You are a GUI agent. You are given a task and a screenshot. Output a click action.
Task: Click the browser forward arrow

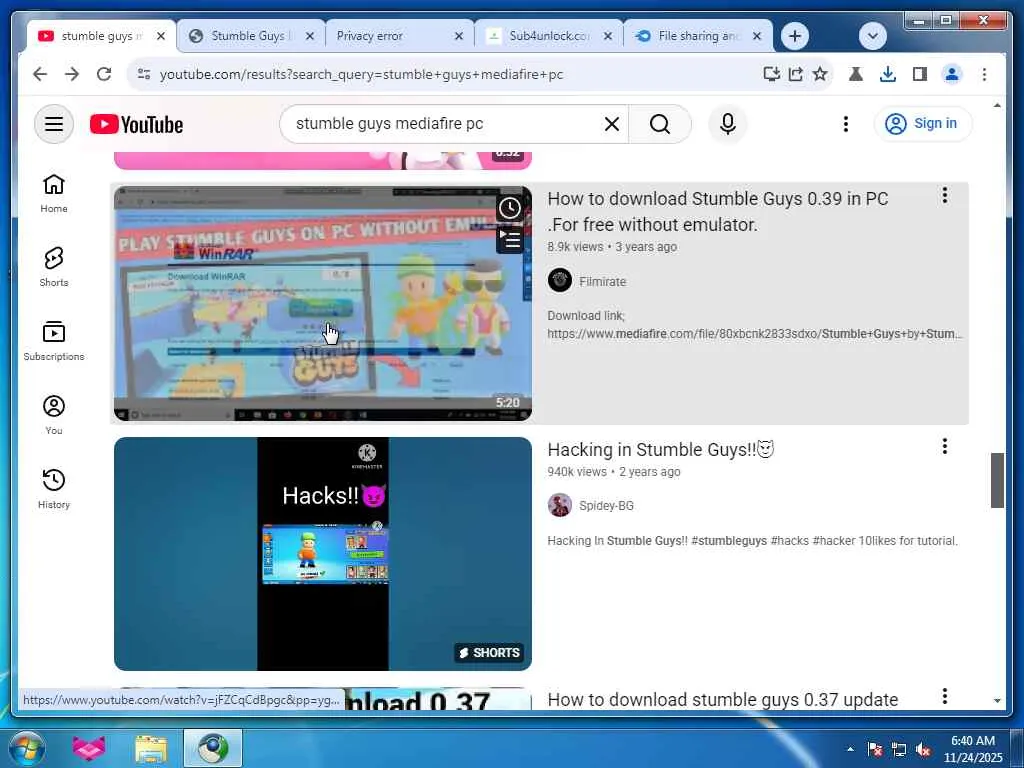(x=72, y=74)
